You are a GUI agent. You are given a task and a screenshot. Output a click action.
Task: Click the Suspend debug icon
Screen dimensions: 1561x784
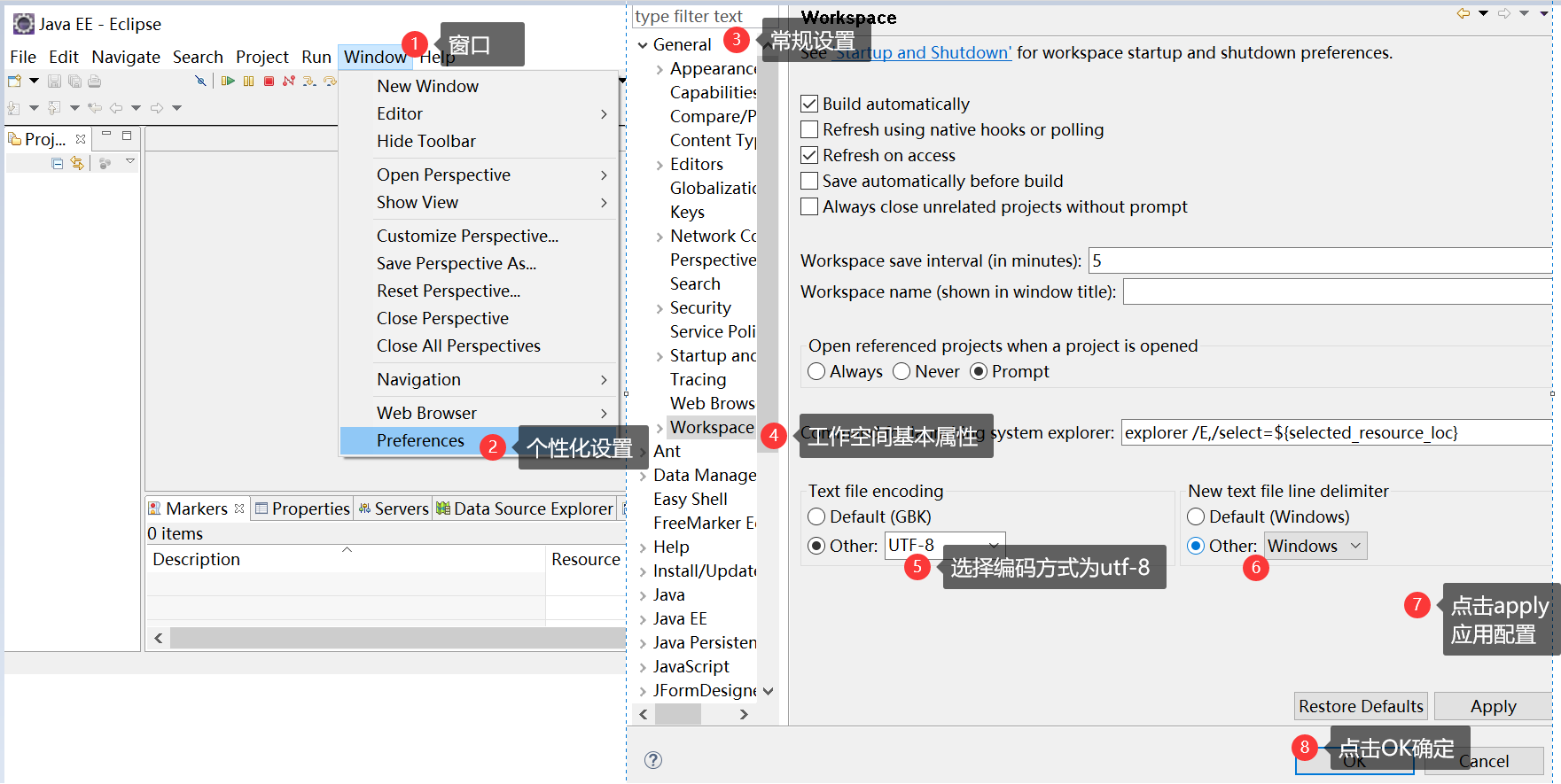(x=248, y=81)
